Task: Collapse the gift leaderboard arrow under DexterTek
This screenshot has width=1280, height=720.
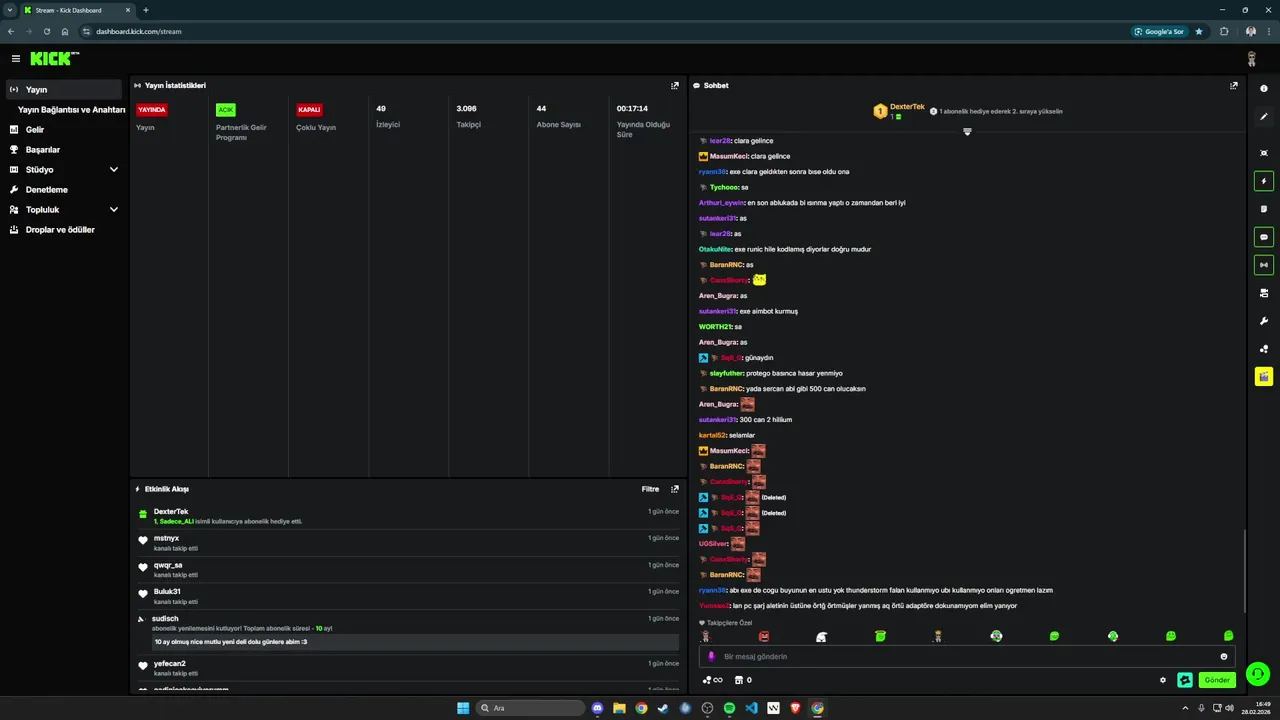Action: [967, 132]
